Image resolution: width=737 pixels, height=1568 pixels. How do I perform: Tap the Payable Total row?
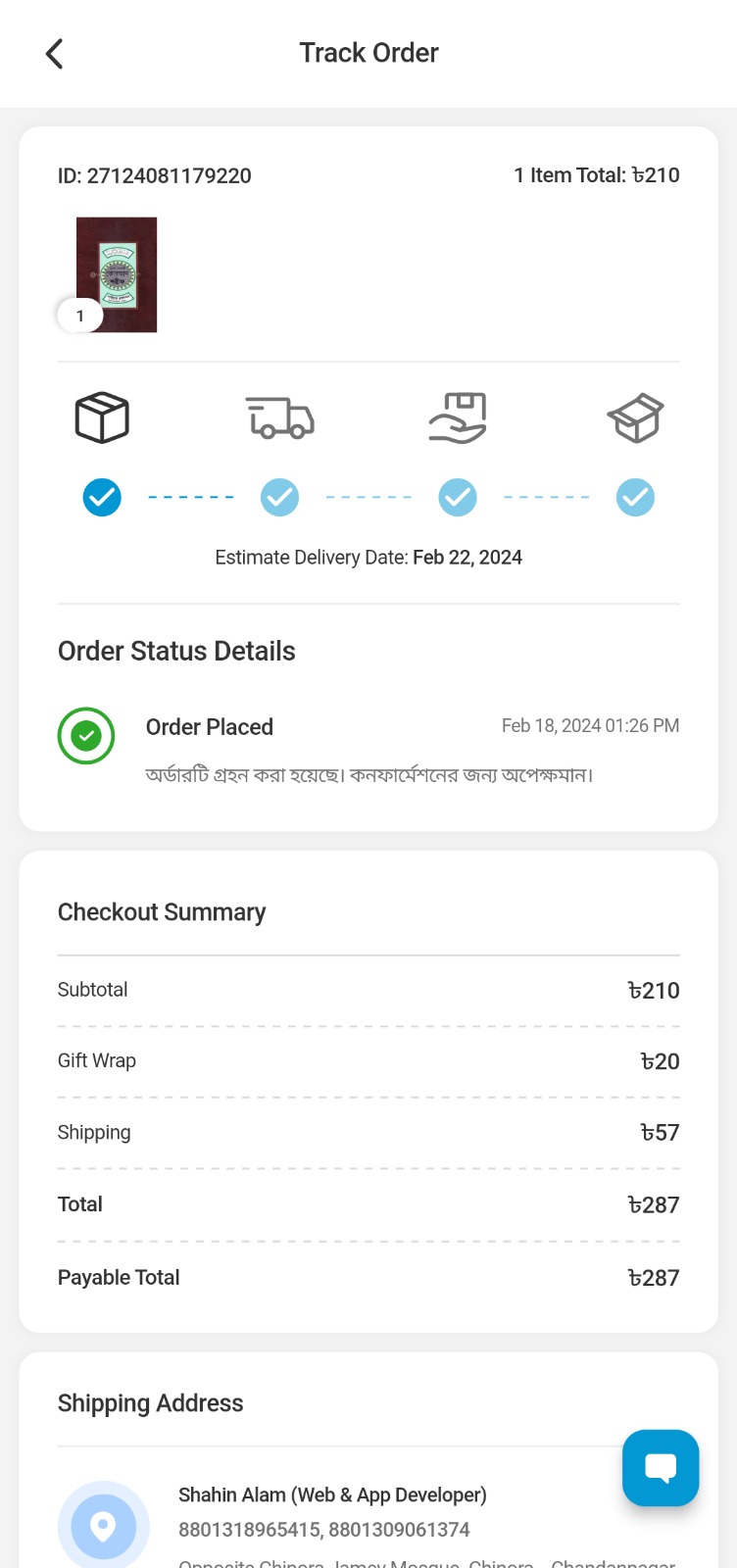368,1278
